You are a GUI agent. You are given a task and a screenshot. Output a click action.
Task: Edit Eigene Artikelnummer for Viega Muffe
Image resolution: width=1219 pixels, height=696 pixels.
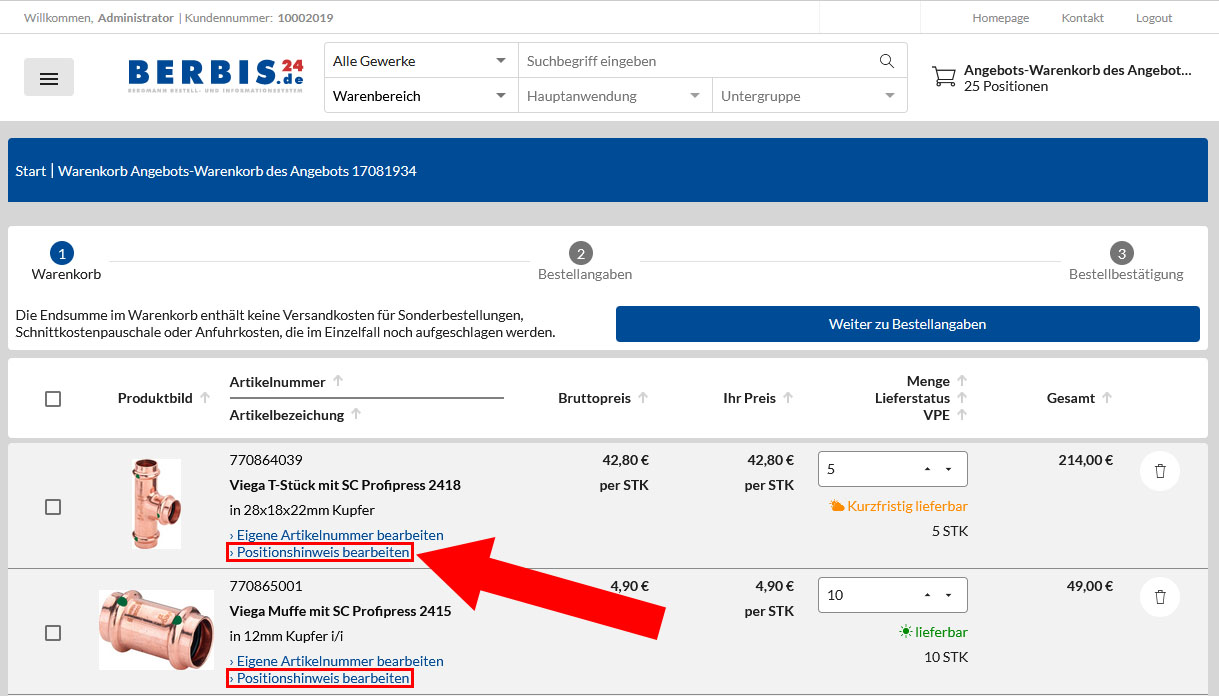[x=336, y=661]
